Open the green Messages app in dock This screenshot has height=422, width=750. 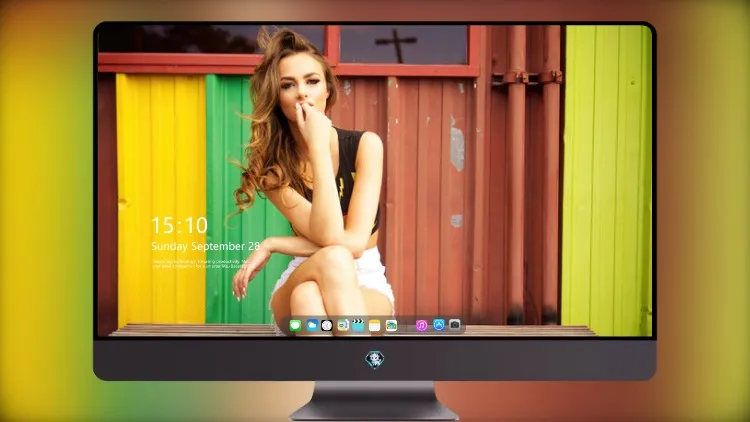click(295, 325)
